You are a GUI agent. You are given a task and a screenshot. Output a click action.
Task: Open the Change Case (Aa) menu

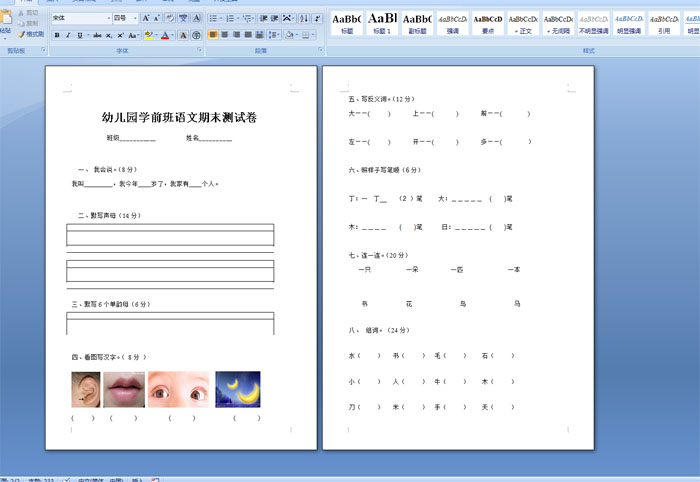point(132,35)
